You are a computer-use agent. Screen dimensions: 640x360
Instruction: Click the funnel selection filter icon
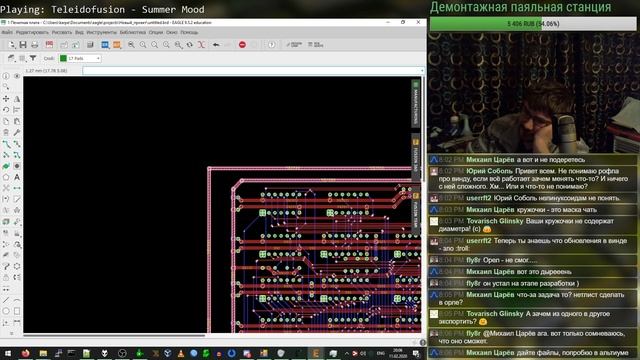[x=33, y=58]
